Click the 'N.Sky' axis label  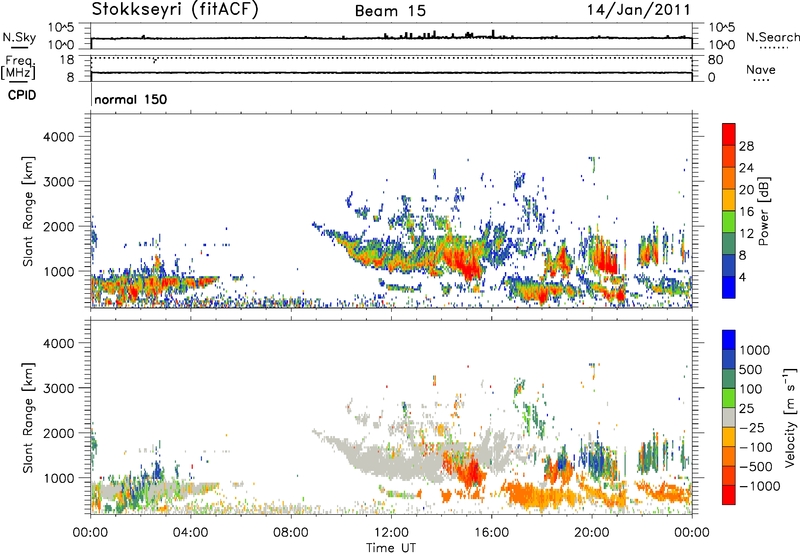coord(19,37)
